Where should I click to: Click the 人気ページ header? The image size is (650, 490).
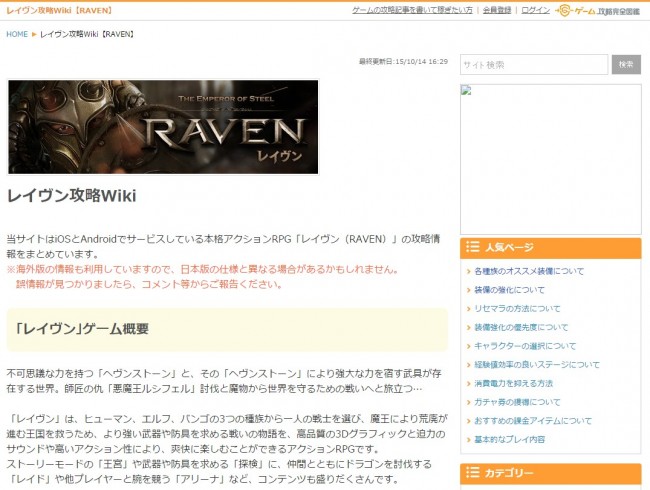(x=551, y=248)
